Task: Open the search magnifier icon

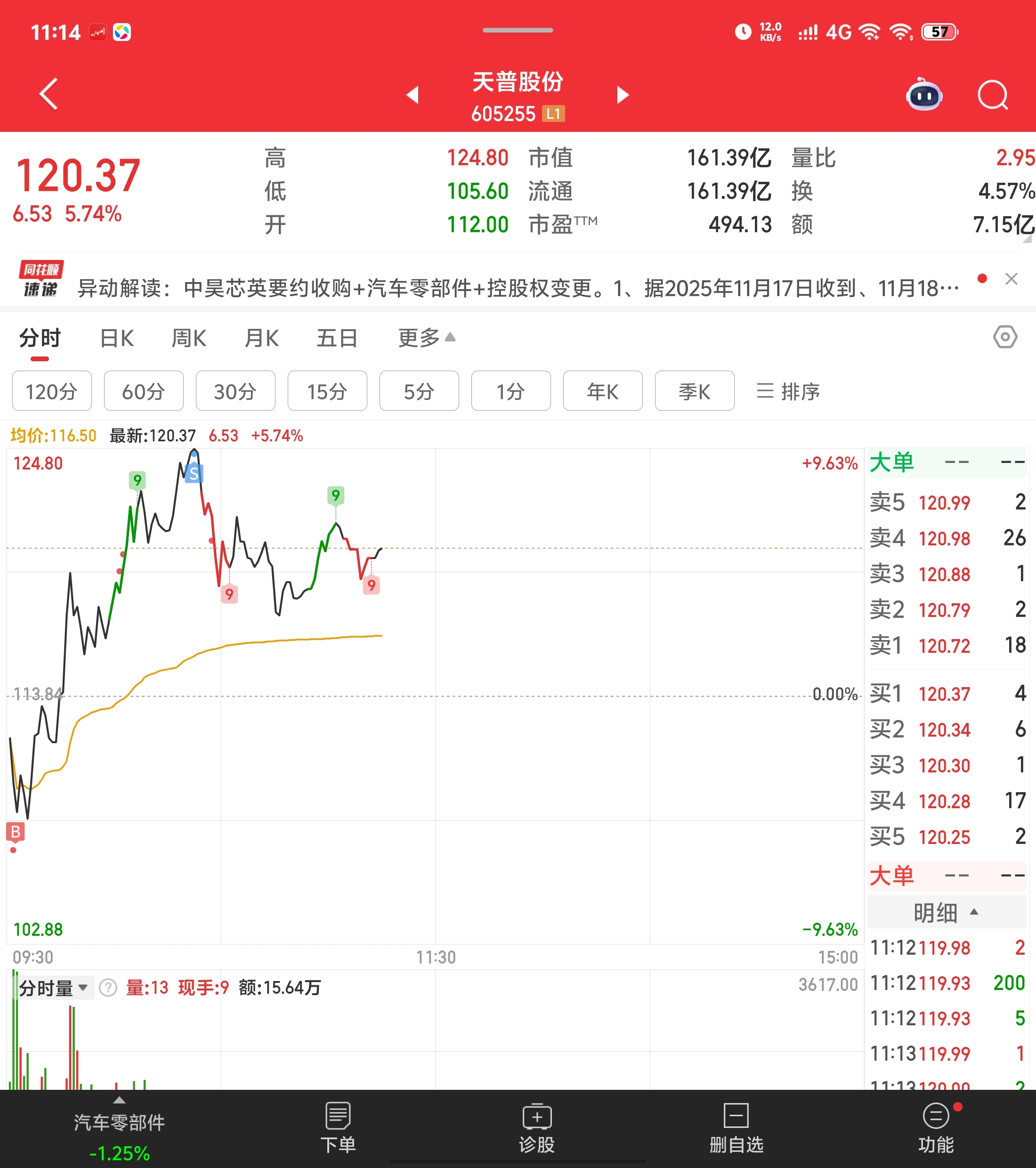Action: pyautogui.click(x=992, y=95)
